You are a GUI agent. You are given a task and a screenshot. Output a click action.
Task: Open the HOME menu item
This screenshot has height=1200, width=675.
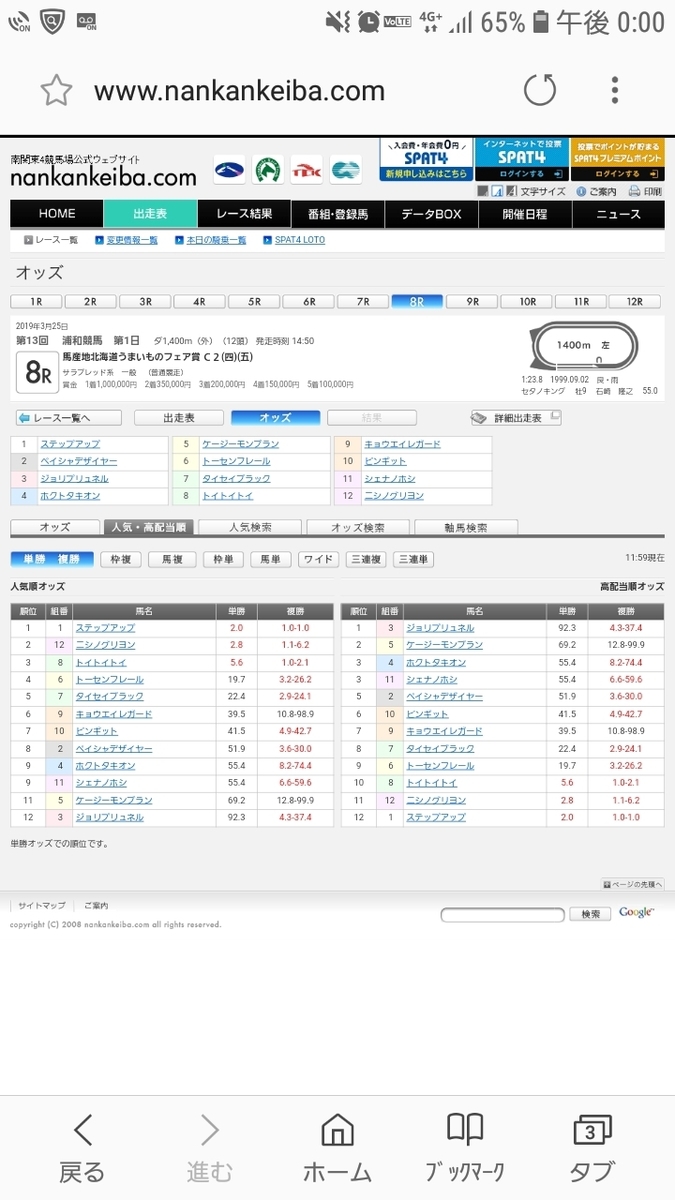57,214
